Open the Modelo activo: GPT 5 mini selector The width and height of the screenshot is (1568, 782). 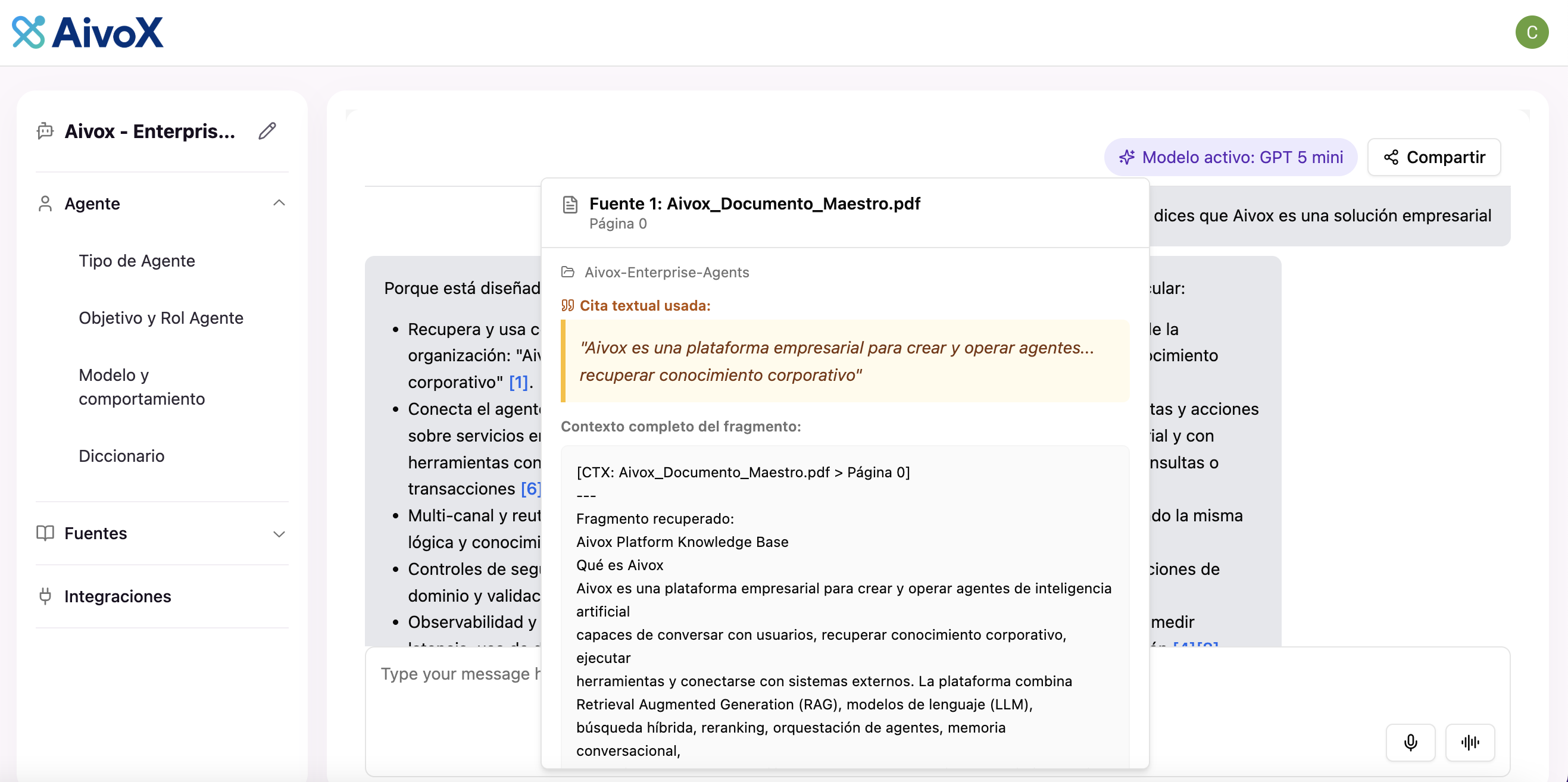tap(1230, 157)
